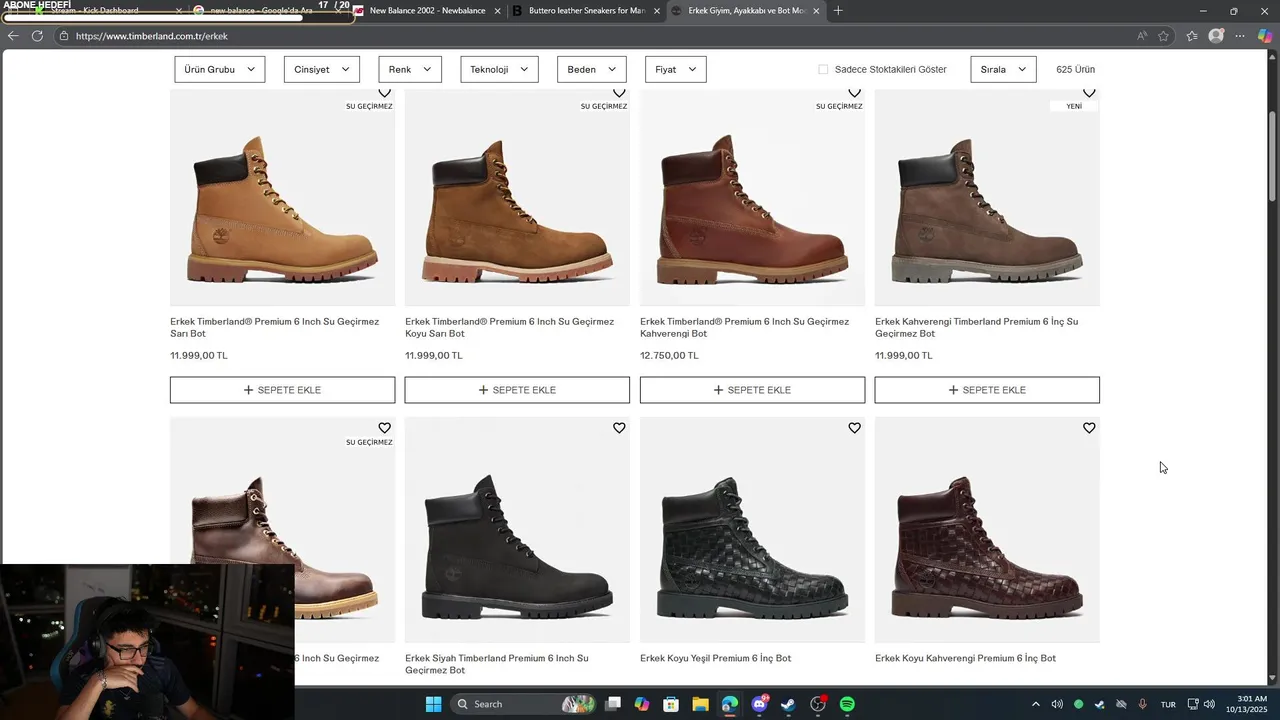Add page to favorites star icon

click(x=1164, y=36)
